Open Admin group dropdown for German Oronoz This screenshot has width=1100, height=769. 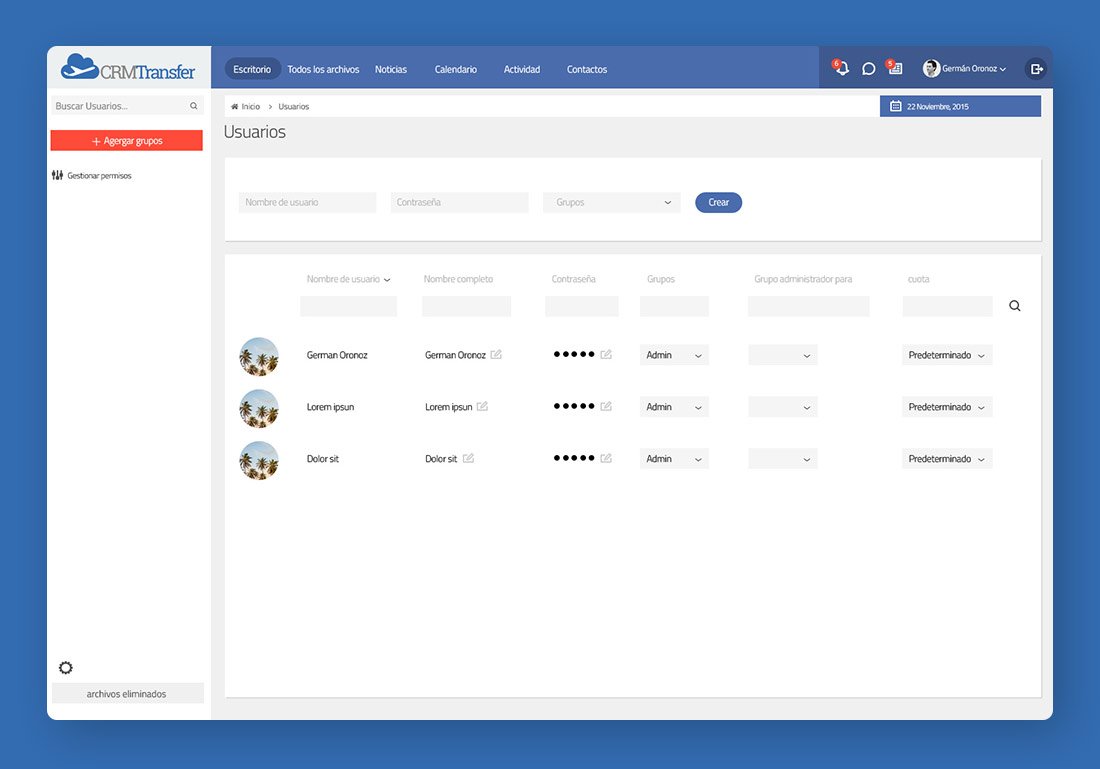[x=674, y=355]
